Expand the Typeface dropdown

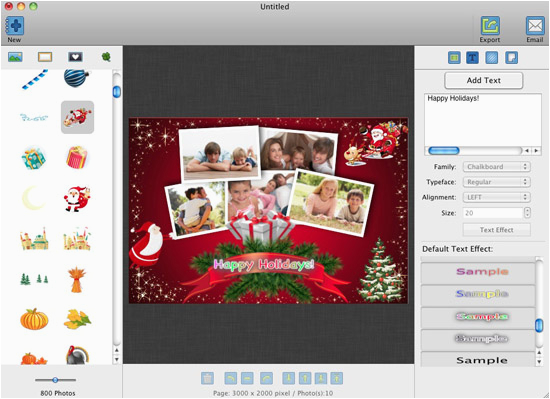tap(496, 182)
